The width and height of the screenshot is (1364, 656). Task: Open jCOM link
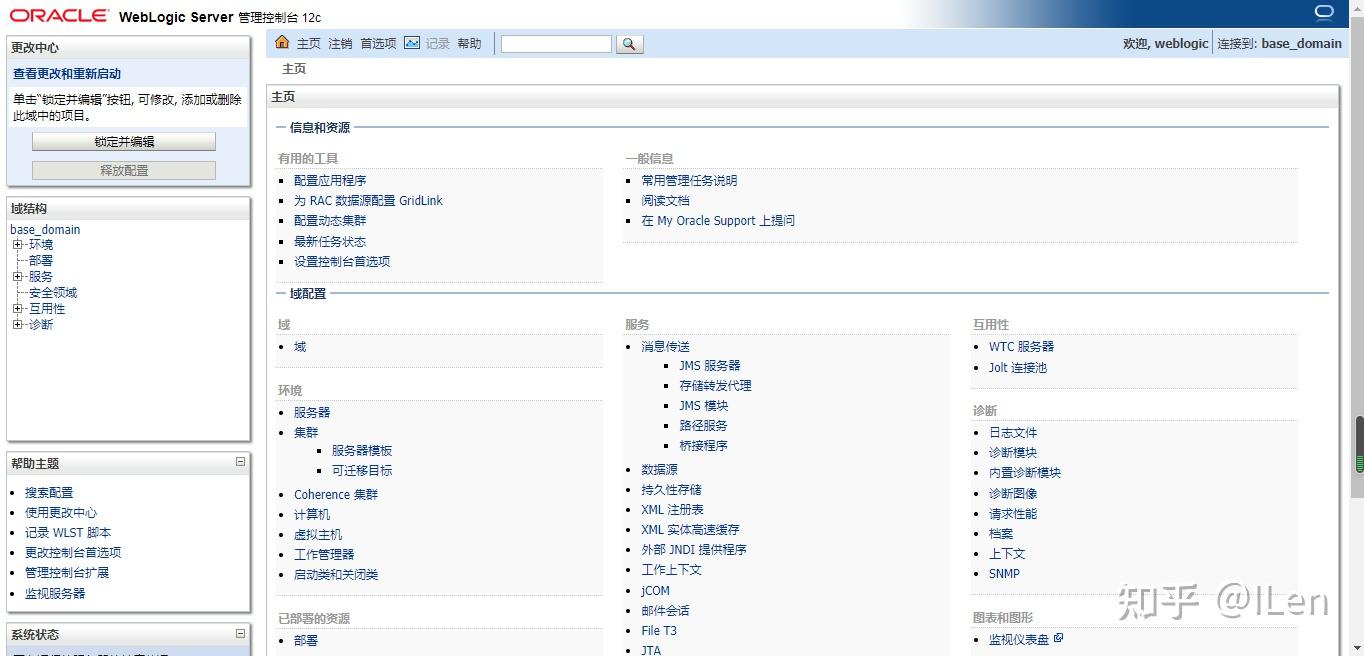tap(655, 590)
